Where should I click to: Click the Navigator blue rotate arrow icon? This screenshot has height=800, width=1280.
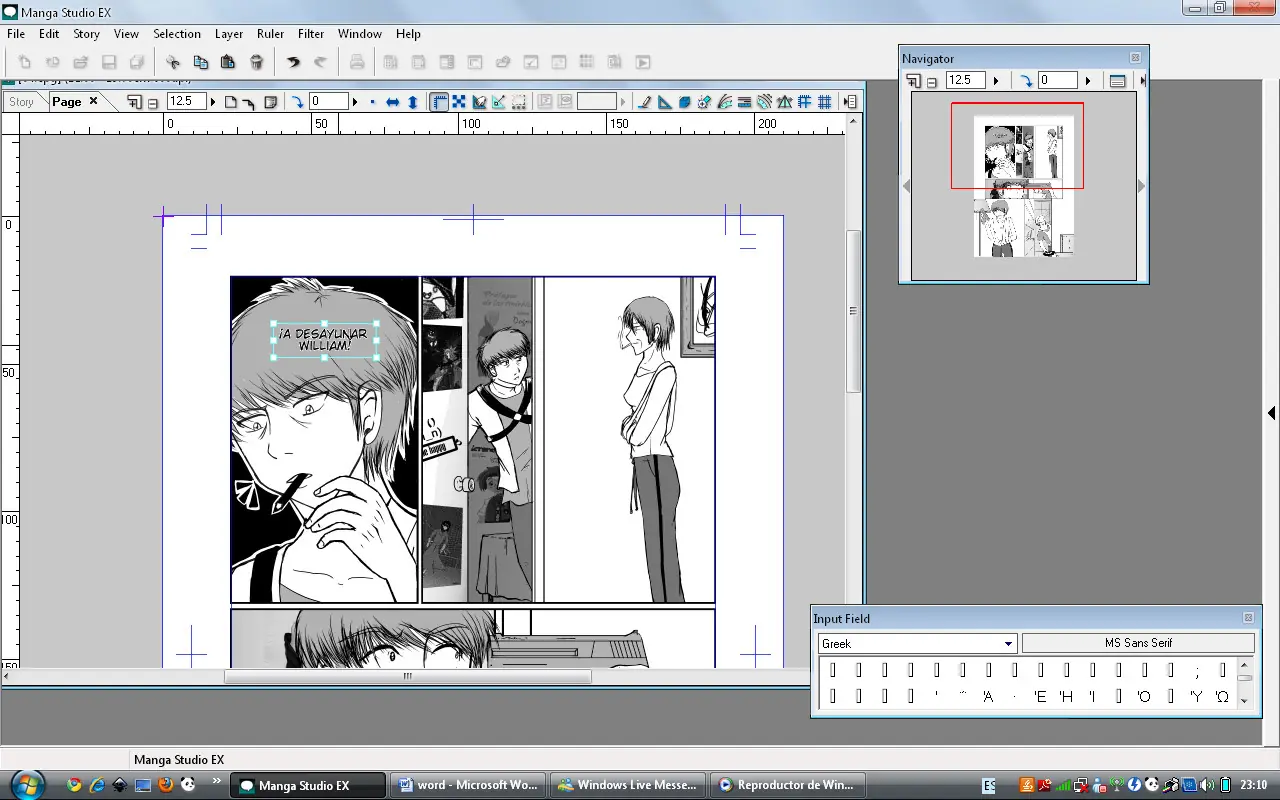click(1026, 81)
